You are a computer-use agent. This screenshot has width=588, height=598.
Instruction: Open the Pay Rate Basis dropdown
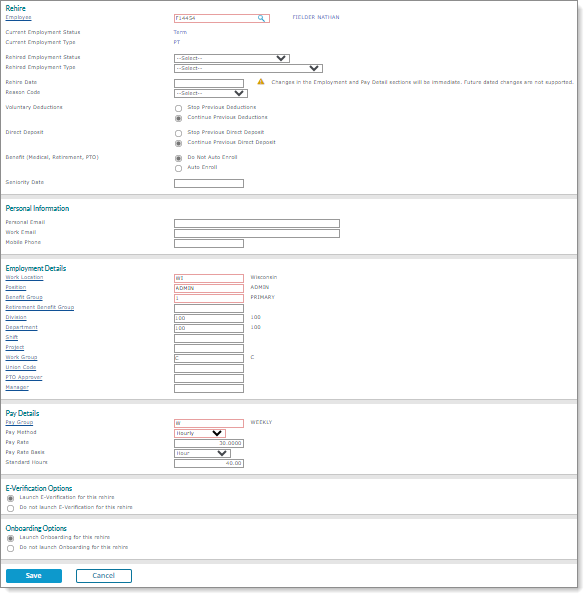(x=202, y=453)
